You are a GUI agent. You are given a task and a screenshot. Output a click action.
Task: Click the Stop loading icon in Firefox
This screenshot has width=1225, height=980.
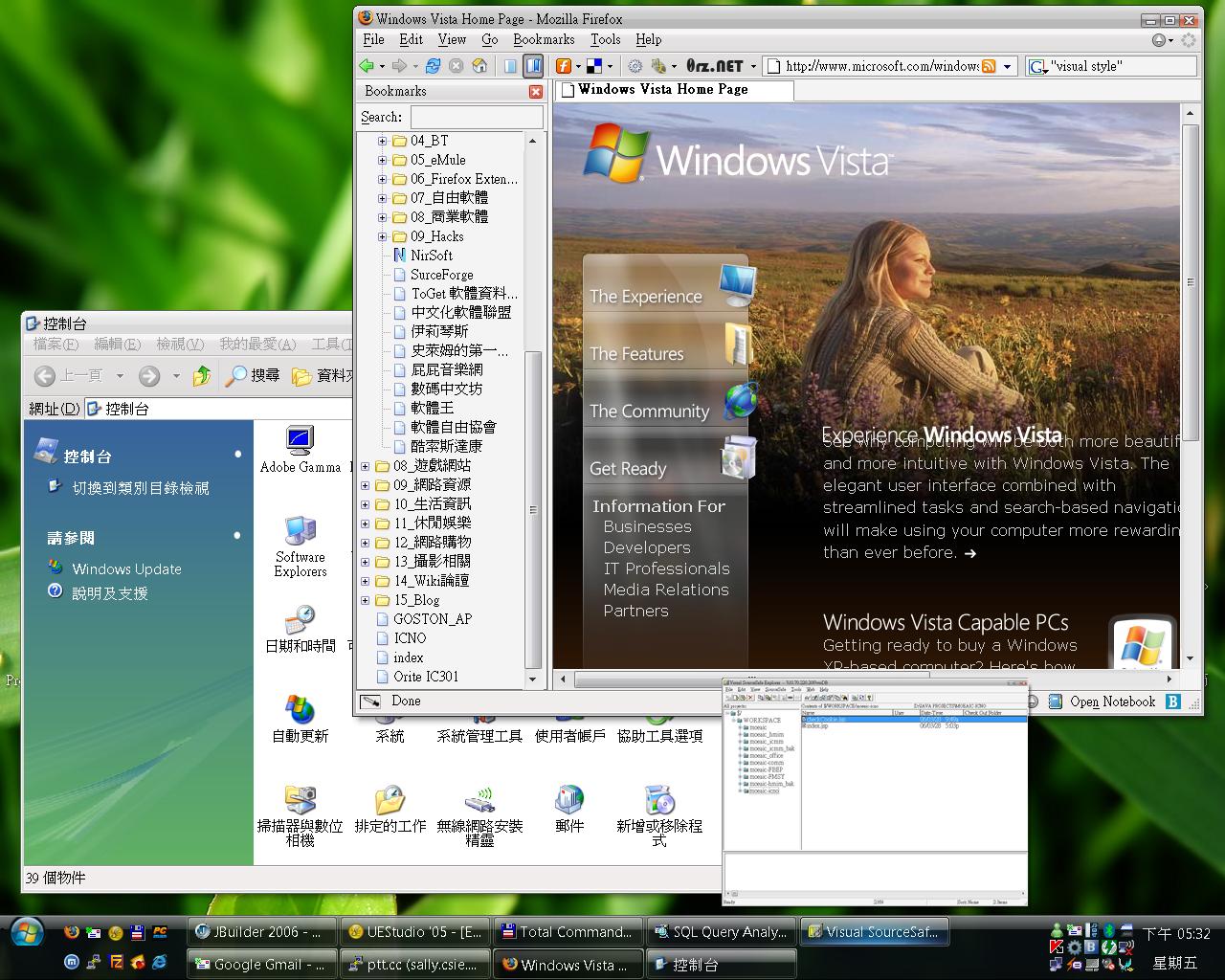pos(457,66)
